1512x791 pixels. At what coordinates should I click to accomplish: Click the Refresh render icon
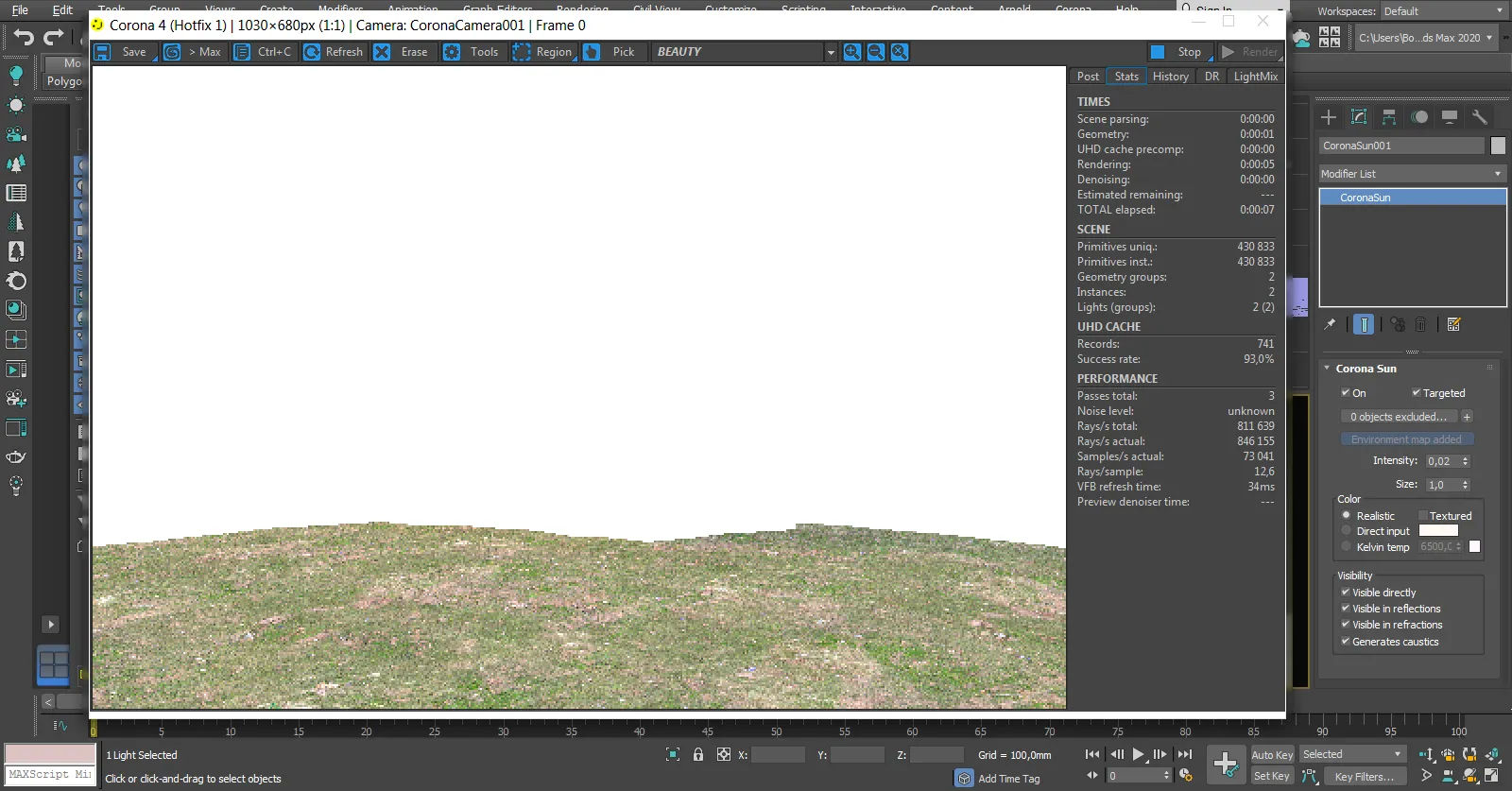[x=312, y=52]
